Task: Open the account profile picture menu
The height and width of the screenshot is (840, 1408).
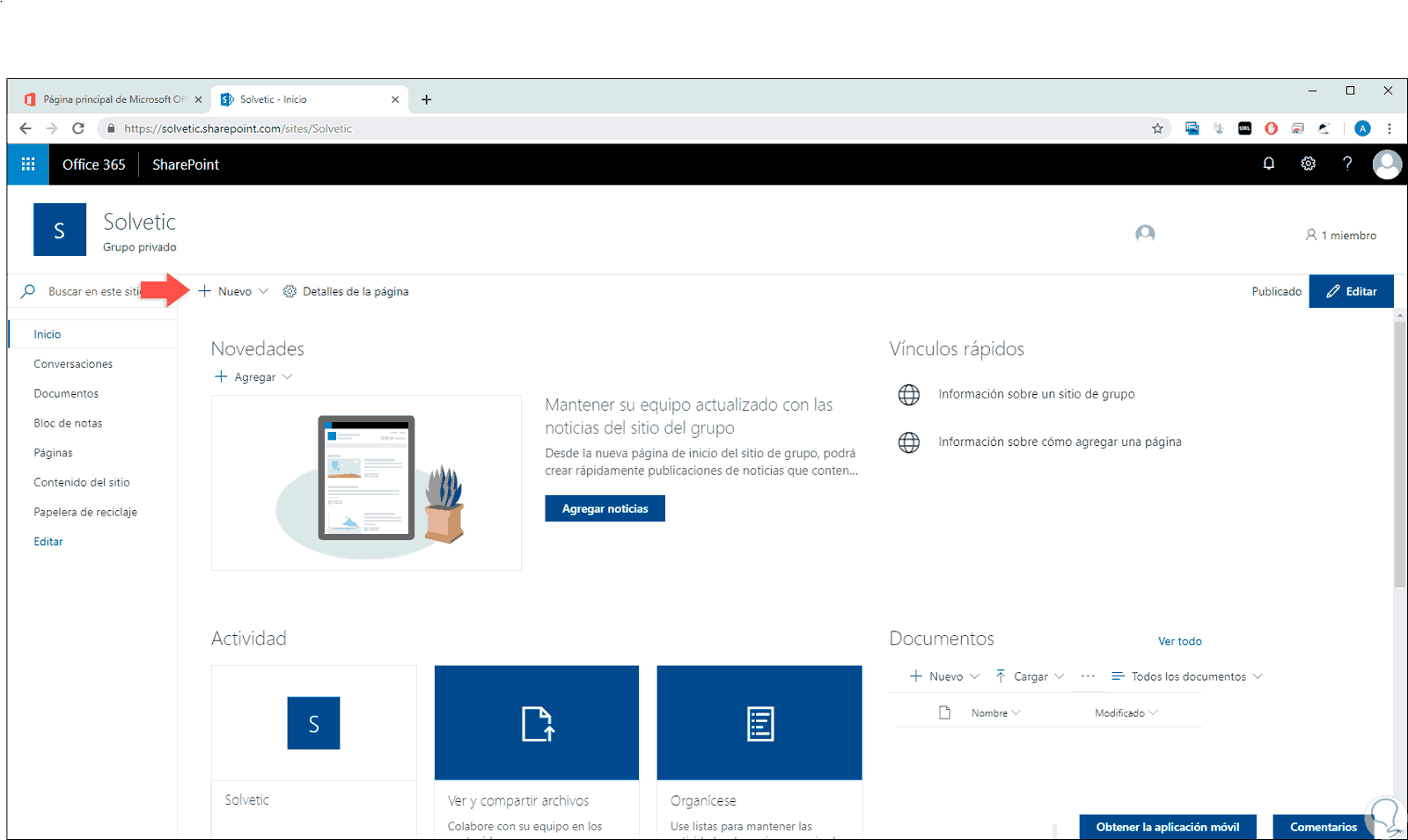Action: point(1387,164)
